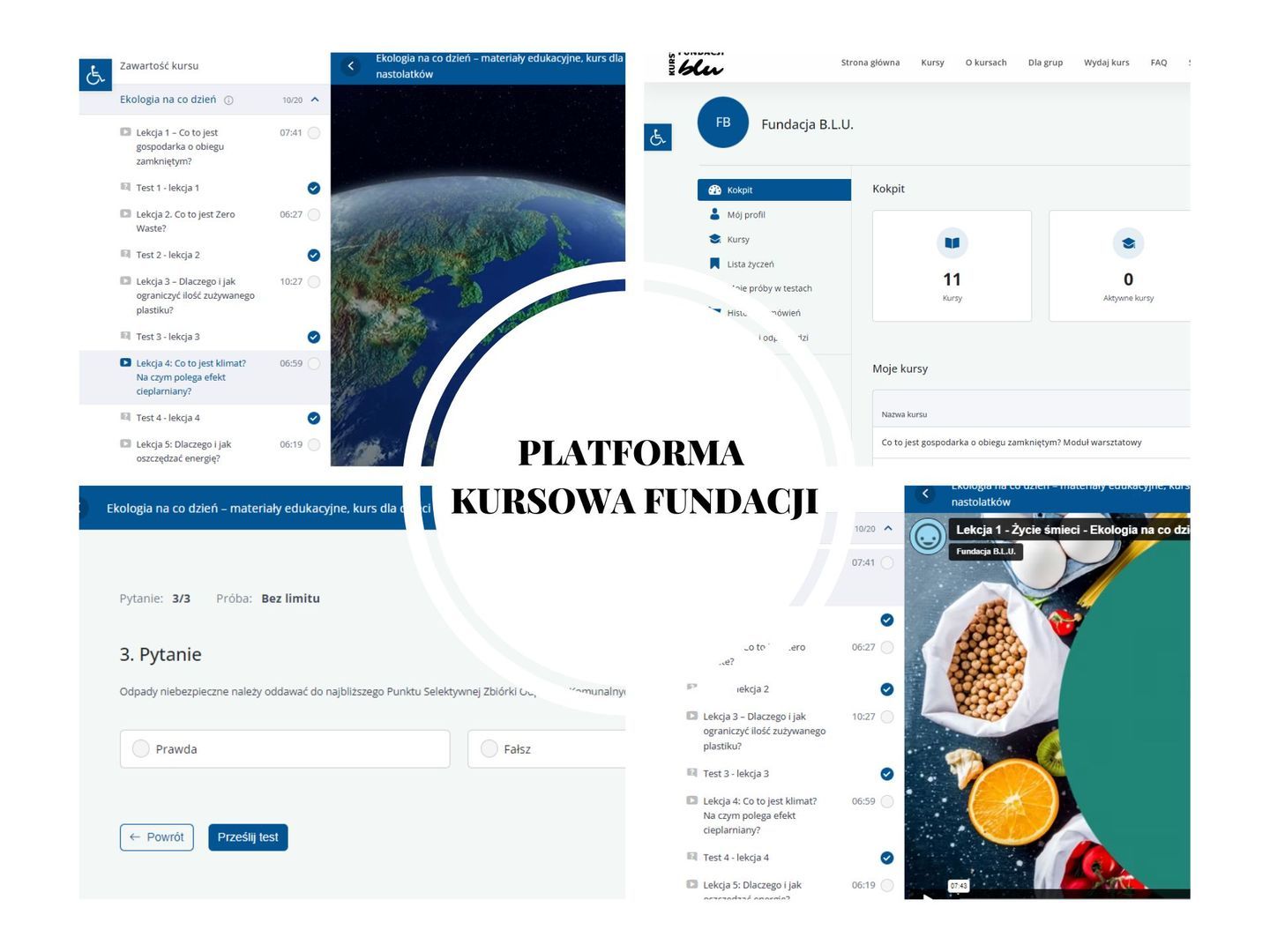The height and width of the screenshot is (952, 1270).
Task: Open course Co to jest gospodarka o obiegu zamkniętym? Moduł warsztatowy
Action: (1012, 443)
